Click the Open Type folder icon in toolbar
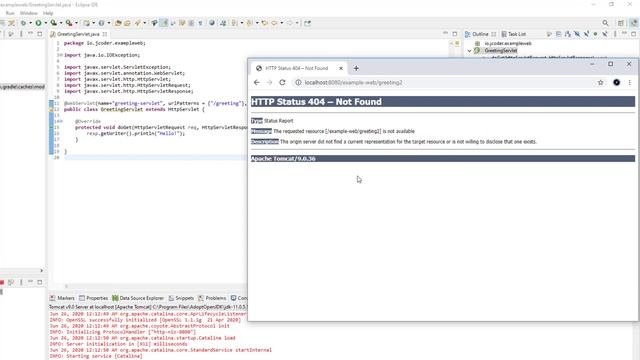 click(118, 23)
